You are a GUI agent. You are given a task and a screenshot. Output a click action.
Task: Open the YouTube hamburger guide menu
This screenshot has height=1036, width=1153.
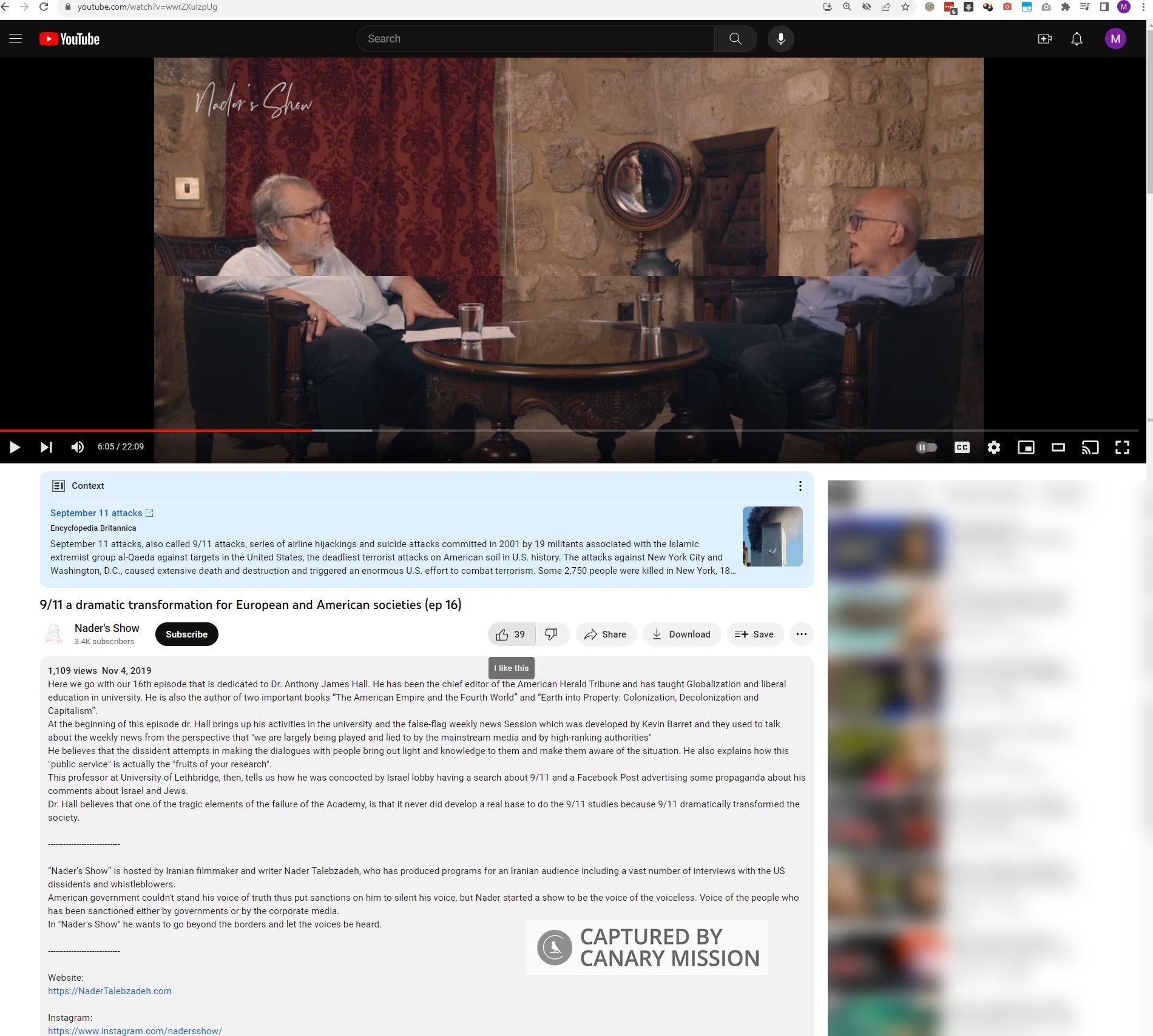16,39
